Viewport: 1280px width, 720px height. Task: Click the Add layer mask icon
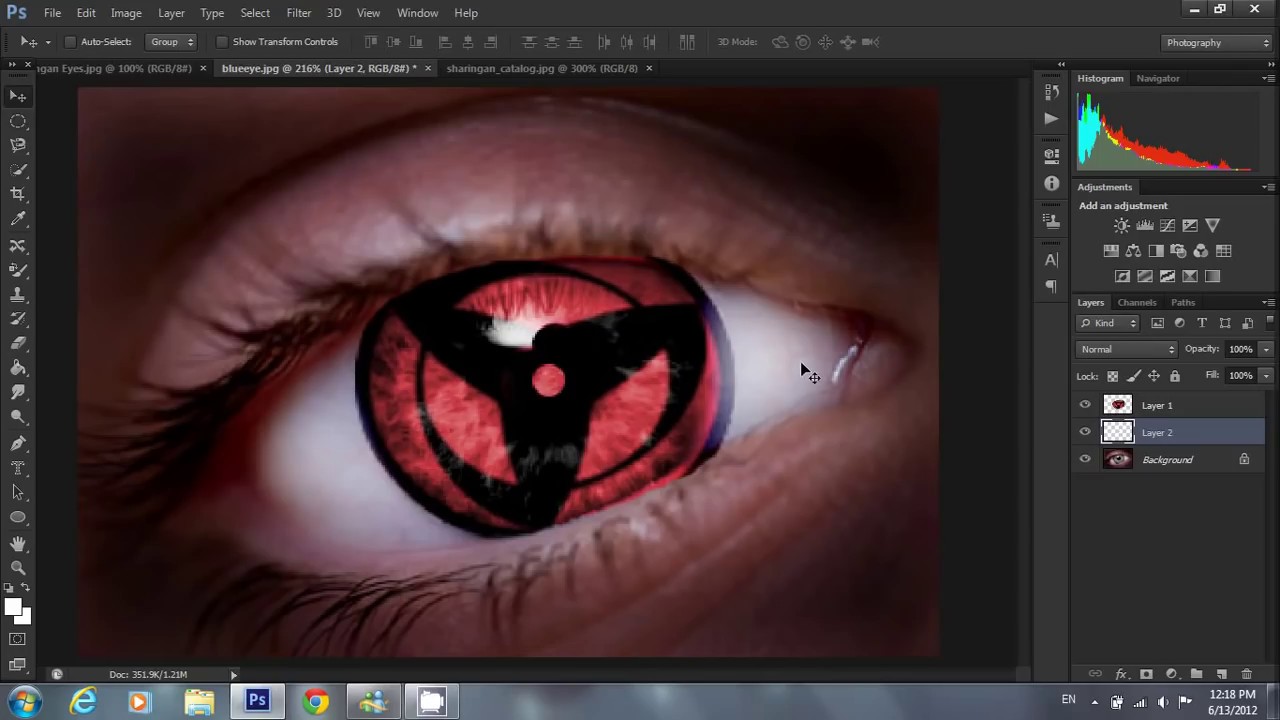1146,675
